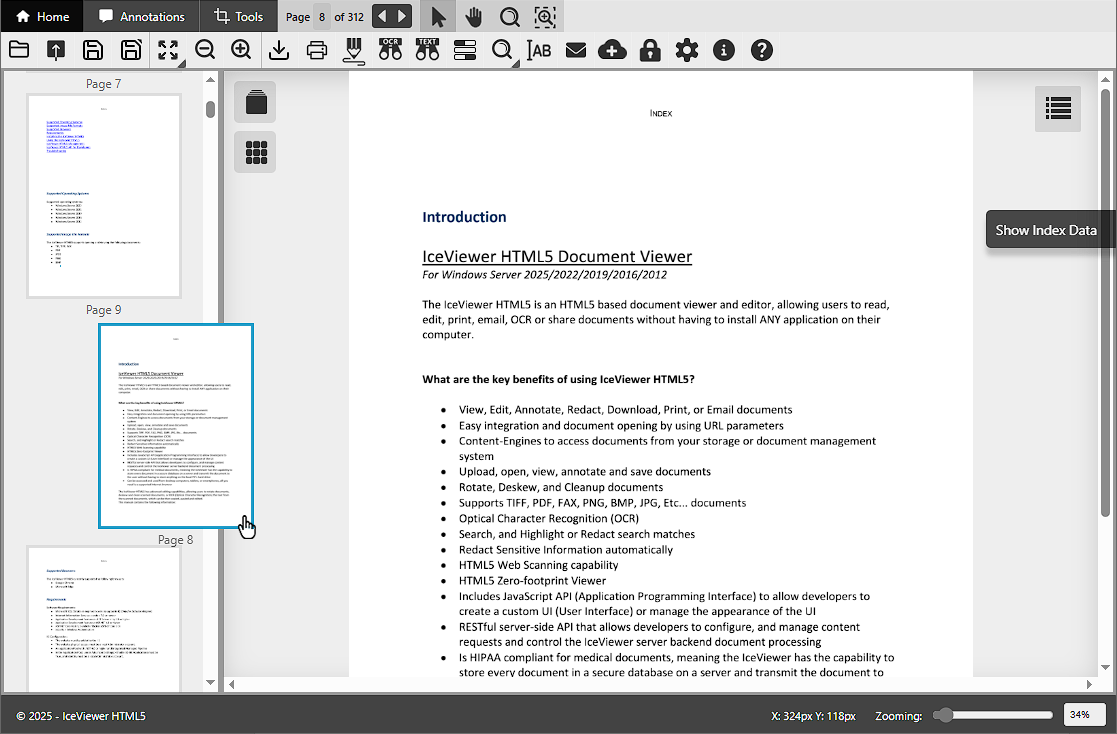This screenshot has width=1117, height=734.
Task: Click the grid thumbnails view icon
Action: [256, 152]
